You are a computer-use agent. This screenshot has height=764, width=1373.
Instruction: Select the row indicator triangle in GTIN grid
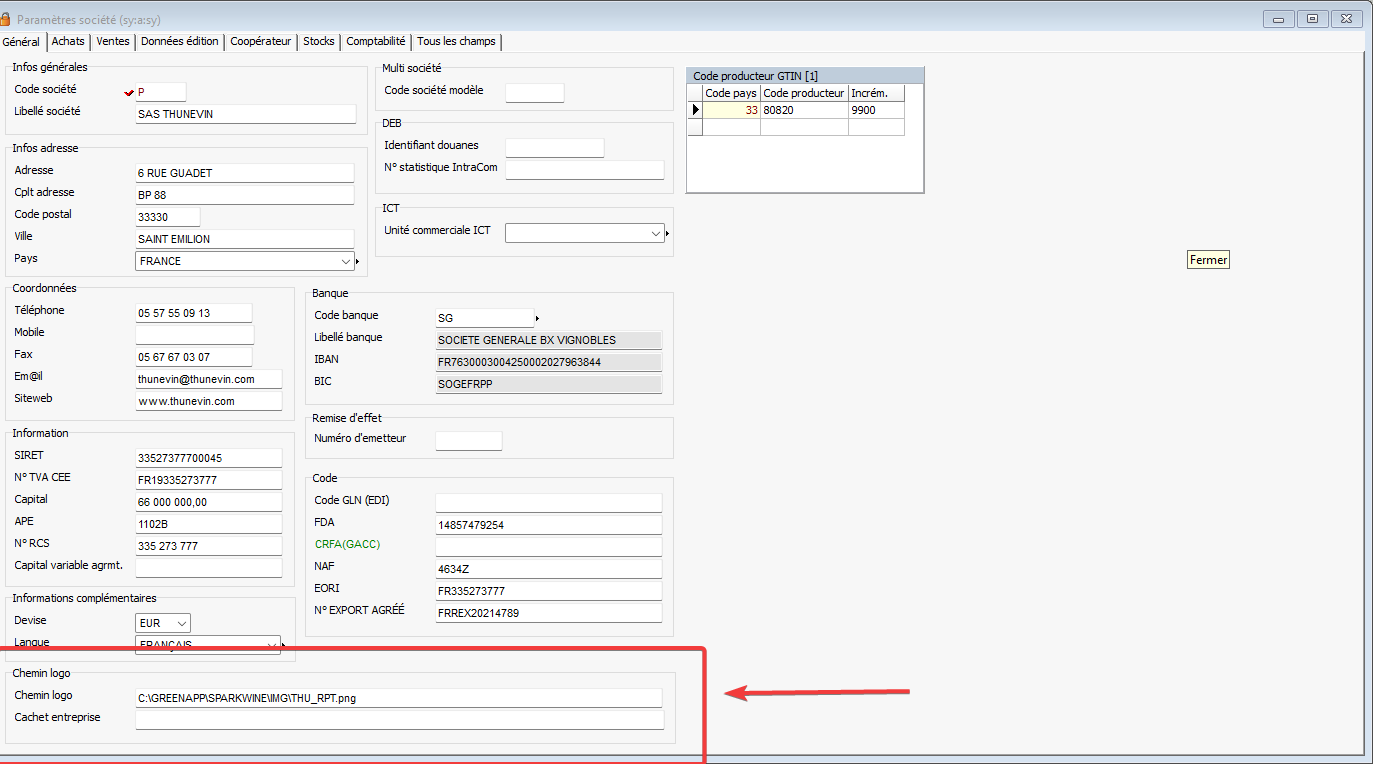pyautogui.click(x=695, y=110)
